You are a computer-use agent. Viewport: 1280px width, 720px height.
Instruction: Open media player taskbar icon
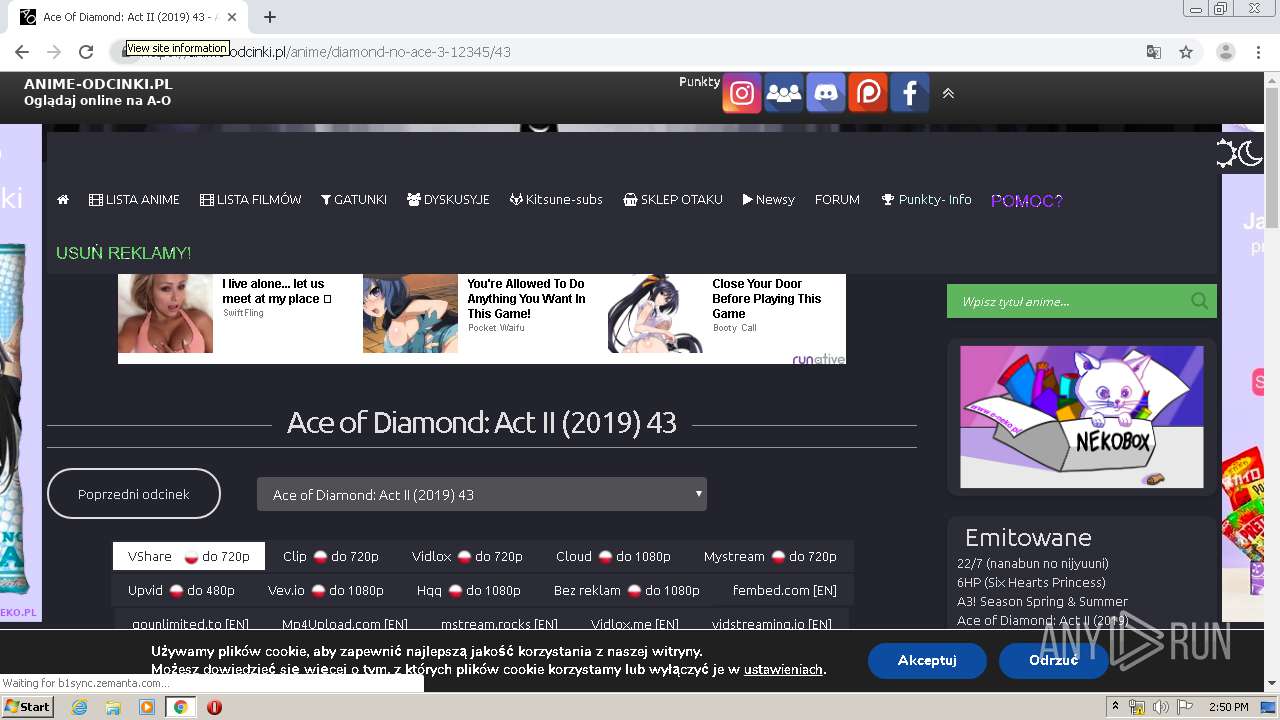pos(147,707)
